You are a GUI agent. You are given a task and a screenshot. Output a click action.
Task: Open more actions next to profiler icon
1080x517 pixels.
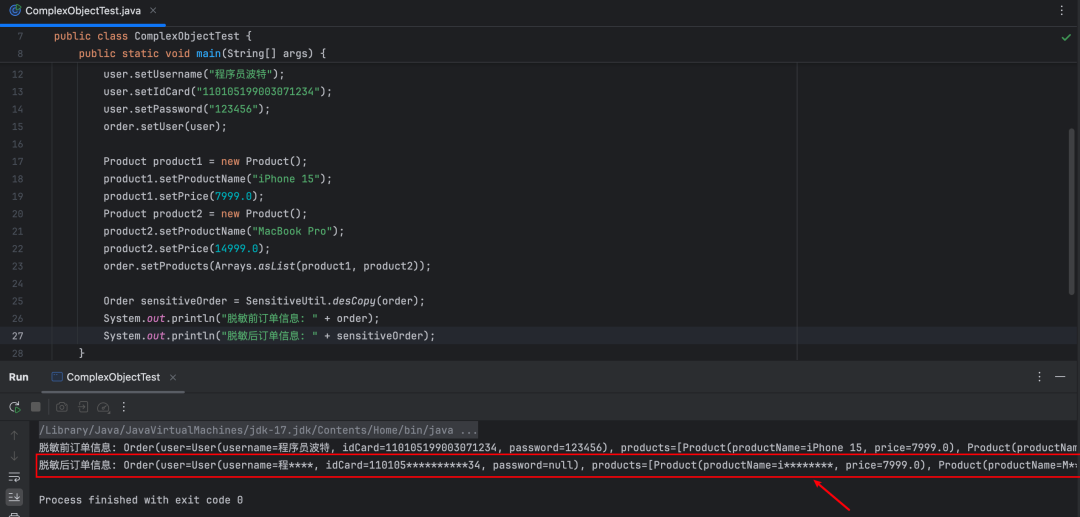(x=124, y=407)
